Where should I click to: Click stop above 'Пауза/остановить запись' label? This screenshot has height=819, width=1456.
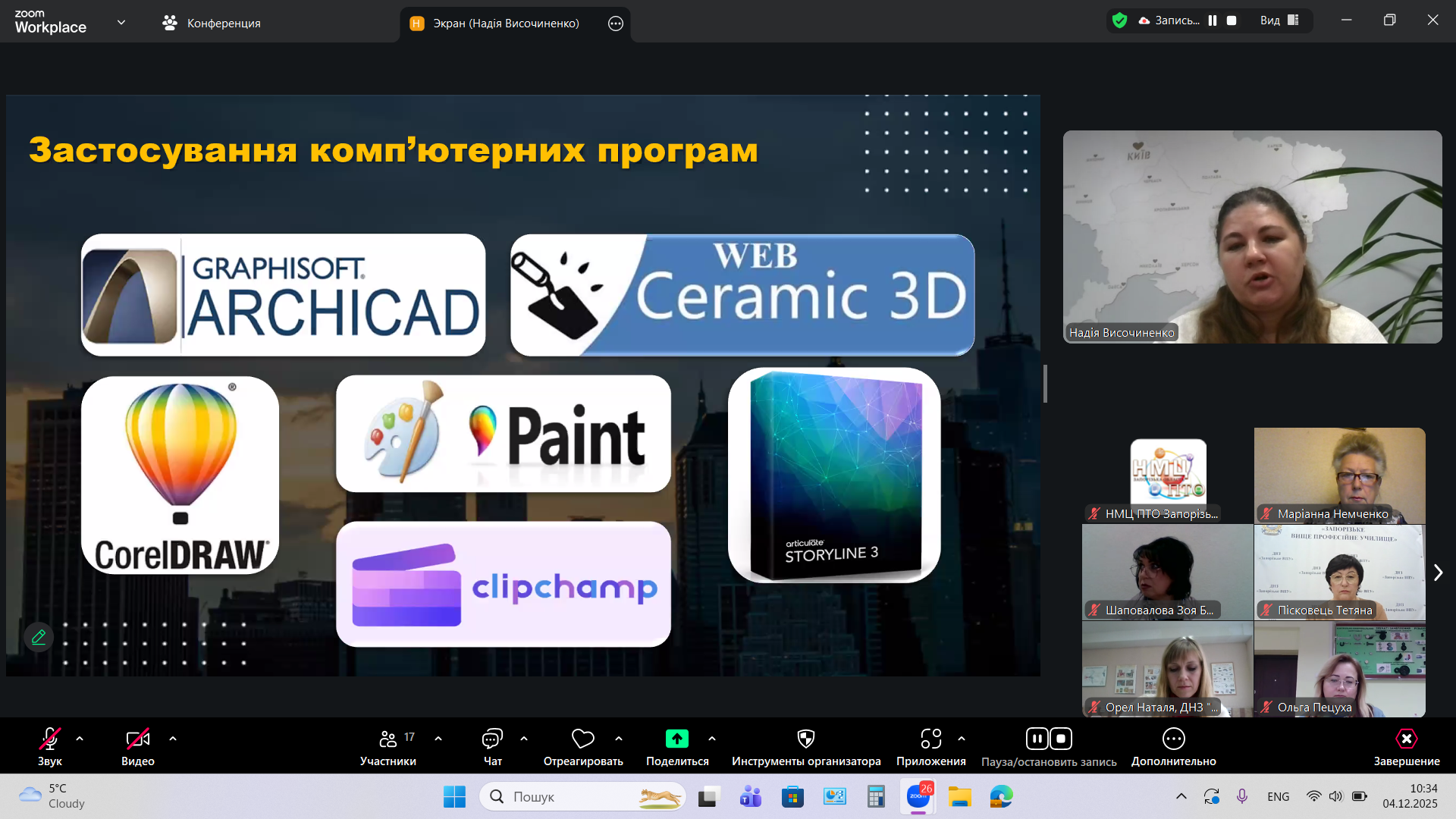(x=1061, y=739)
